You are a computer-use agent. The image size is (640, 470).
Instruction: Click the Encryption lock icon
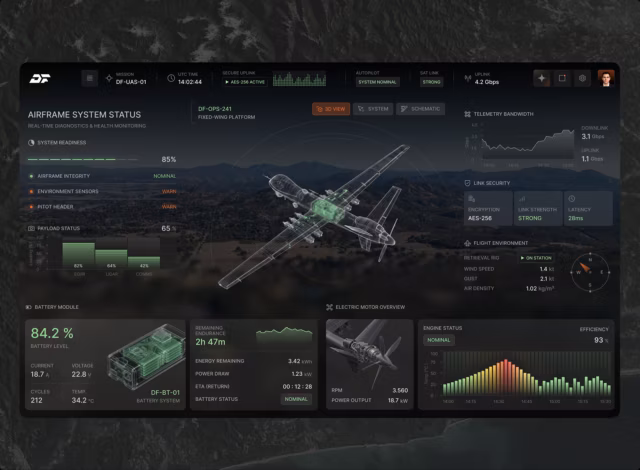pyautogui.click(x=471, y=199)
